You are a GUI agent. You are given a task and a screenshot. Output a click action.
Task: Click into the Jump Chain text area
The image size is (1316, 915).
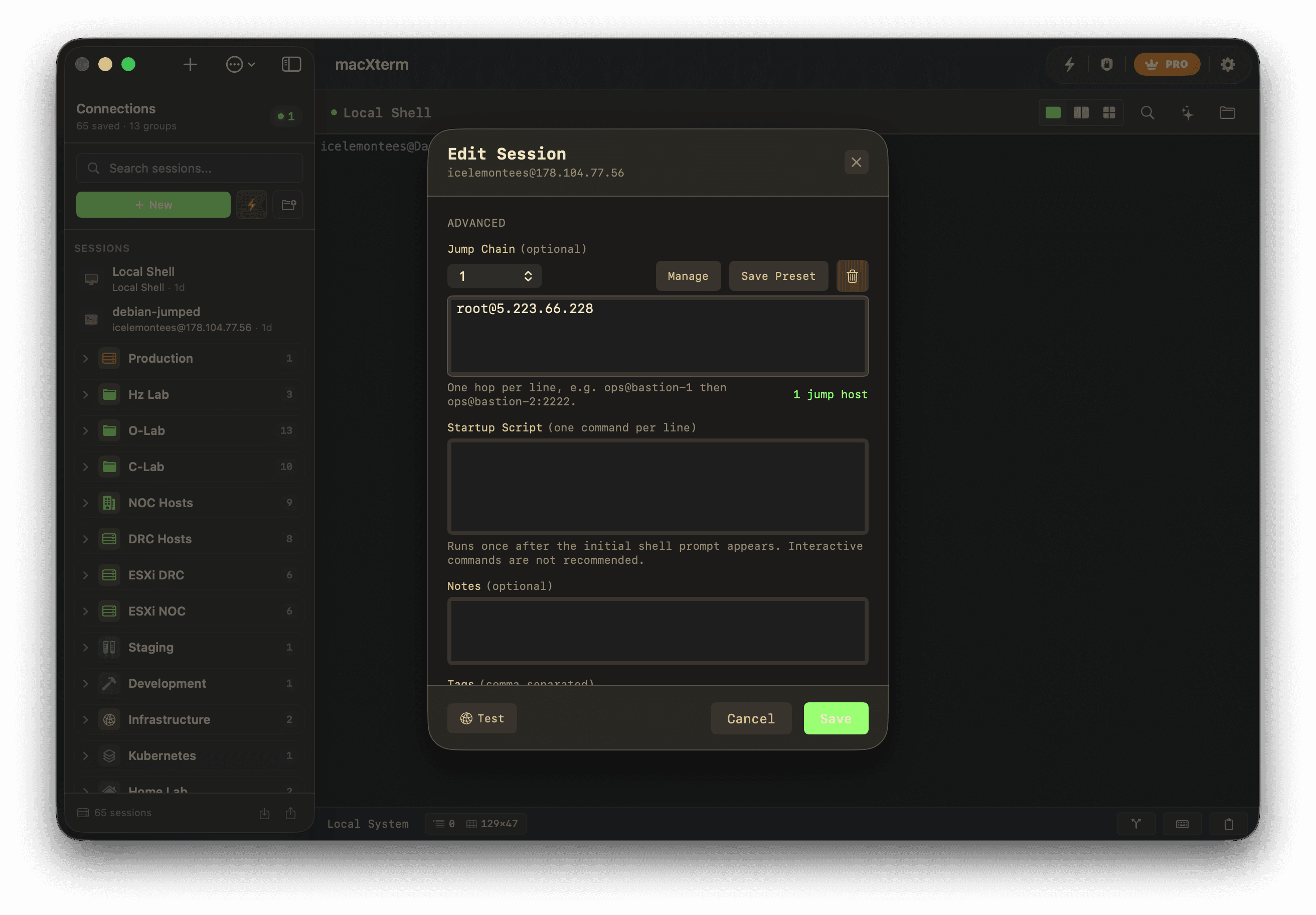click(657, 336)
